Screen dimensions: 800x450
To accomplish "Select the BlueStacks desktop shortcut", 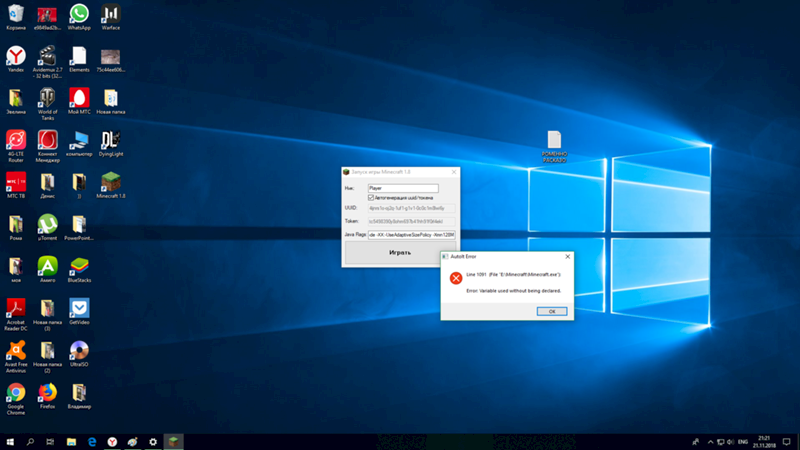I will 79,269.
